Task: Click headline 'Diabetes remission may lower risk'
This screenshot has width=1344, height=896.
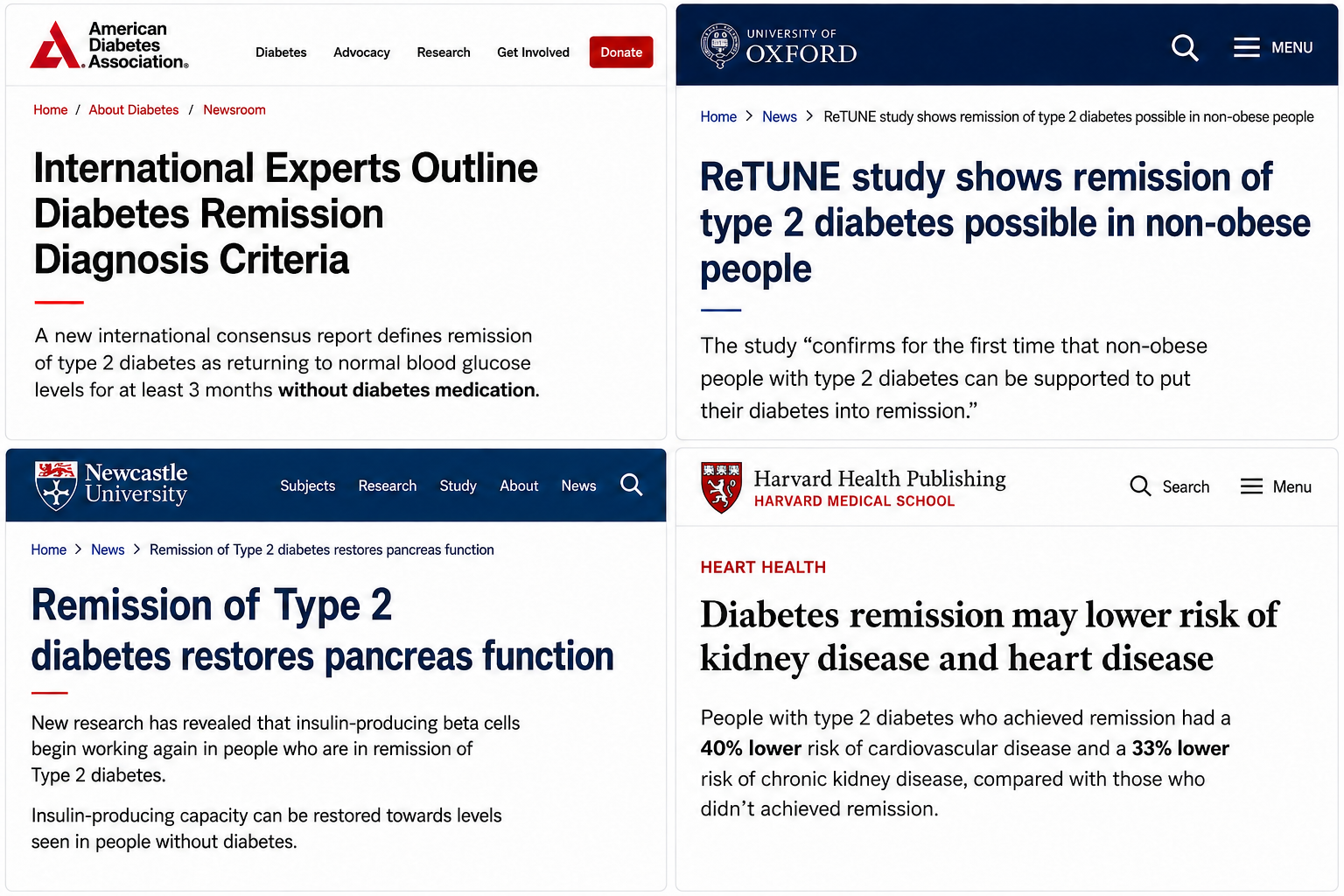Action: pos(990,636)
